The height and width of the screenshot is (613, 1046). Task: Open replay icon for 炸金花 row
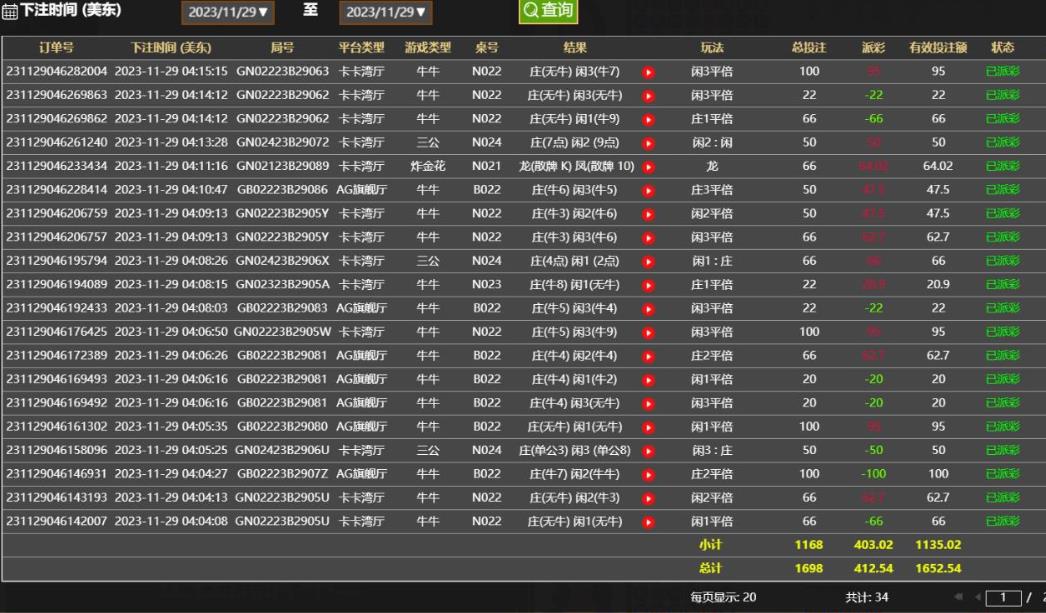click(648, 167)
